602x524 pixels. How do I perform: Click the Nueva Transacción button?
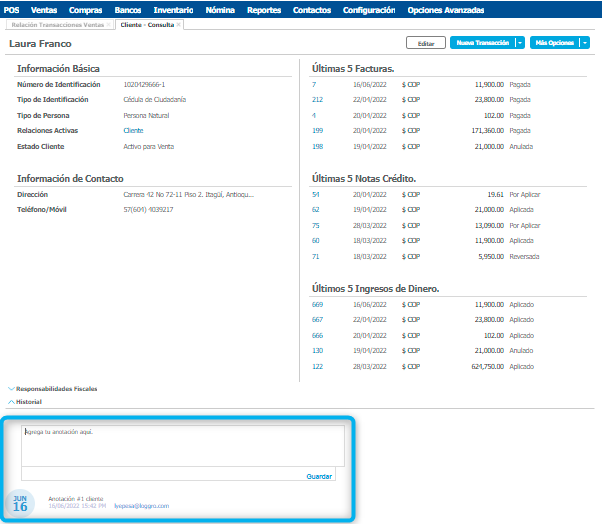pyautogui.click(x=482, y=43)
